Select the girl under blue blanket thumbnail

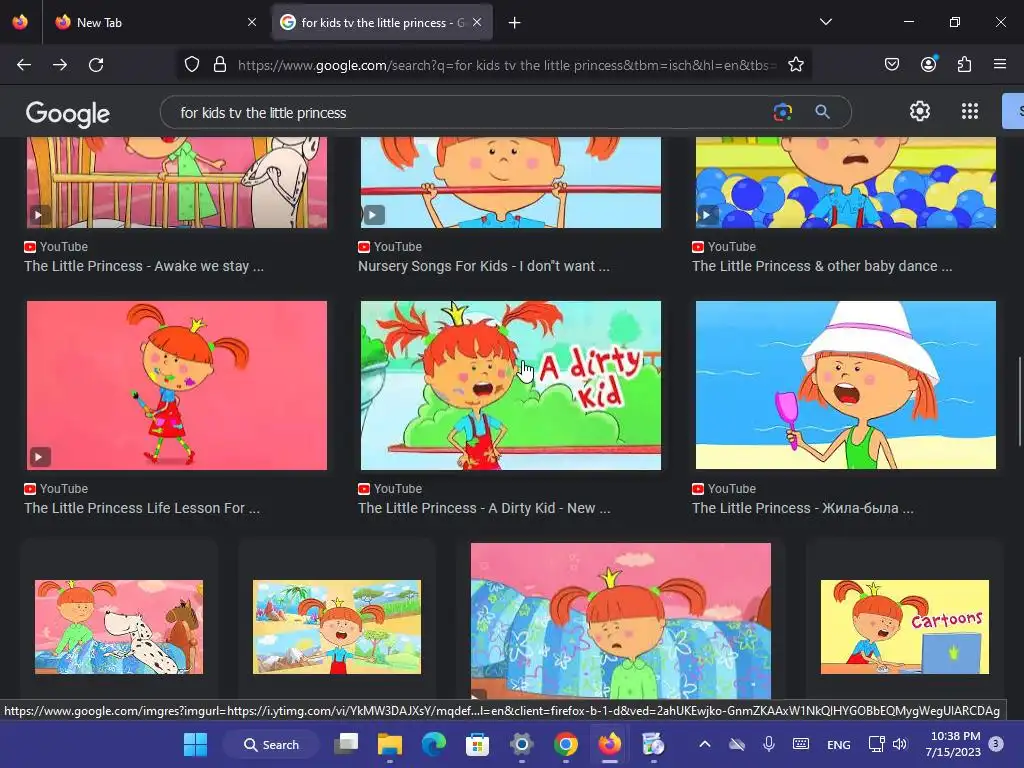[620, 621]
